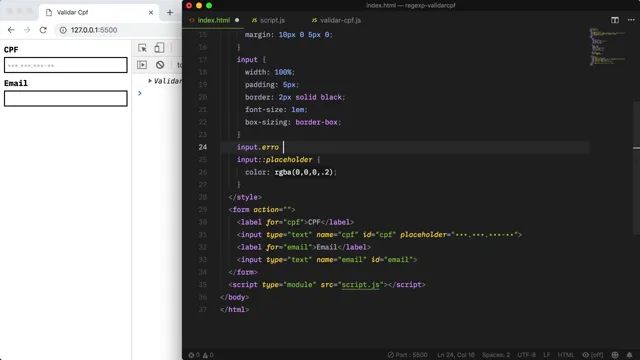
Task: Go back in browser history
Action: 11,30
